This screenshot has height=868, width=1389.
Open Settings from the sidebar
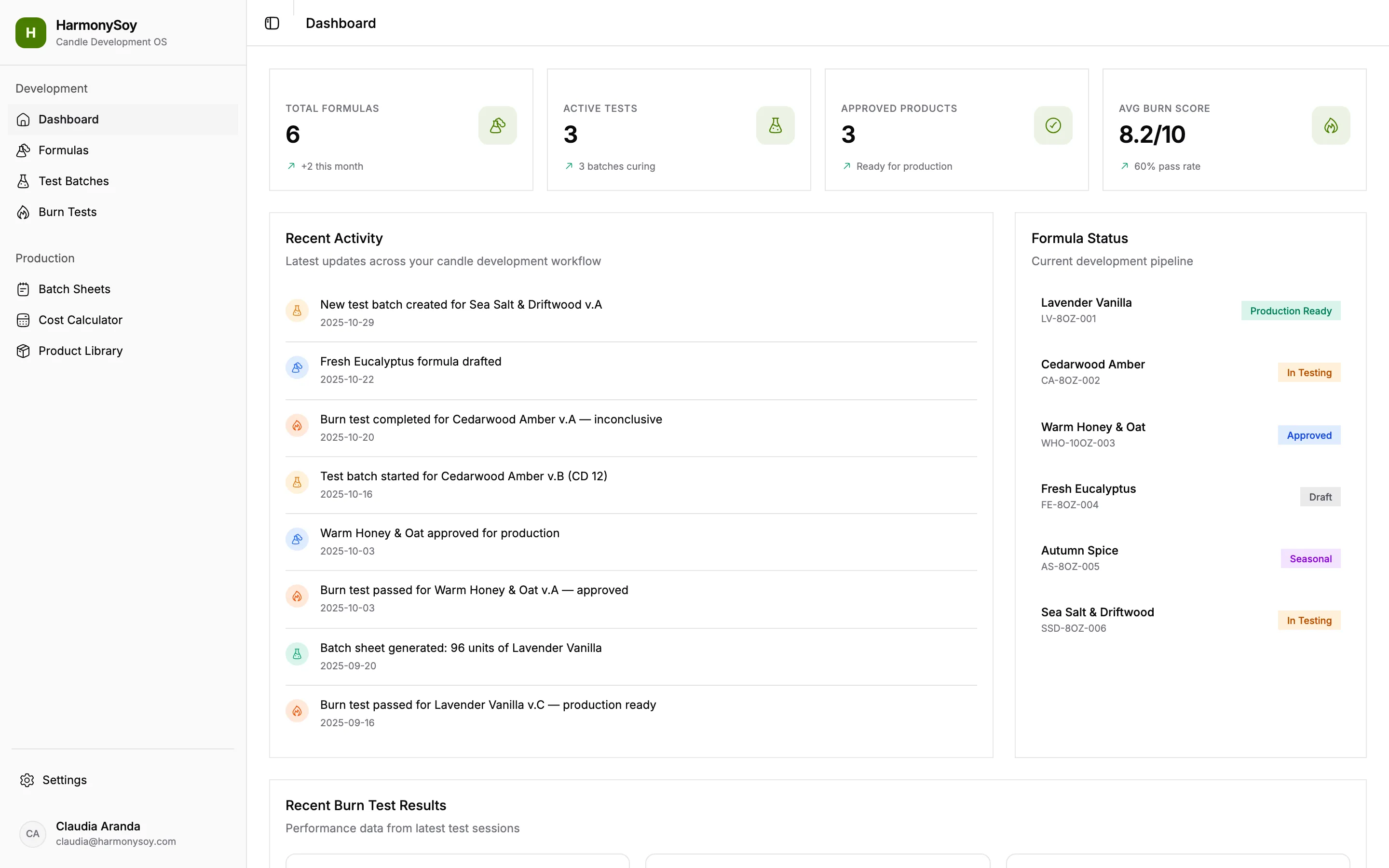pos(64,780)
